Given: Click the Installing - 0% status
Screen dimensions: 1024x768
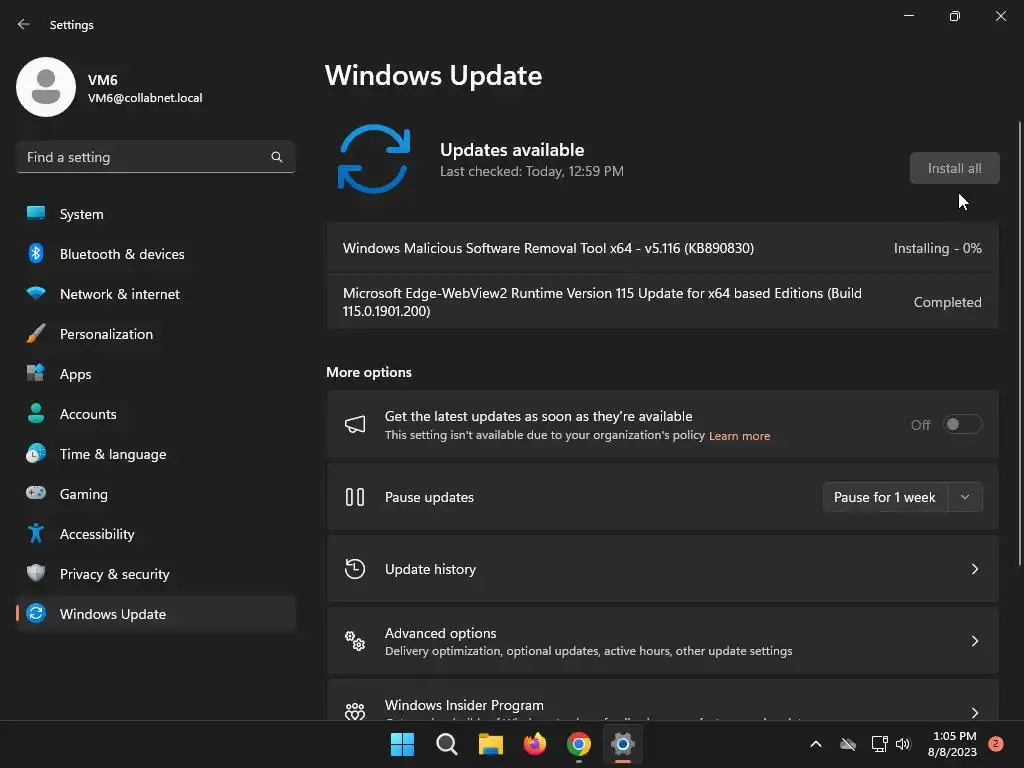Looking at the screenshot, I should coord(937,248).
